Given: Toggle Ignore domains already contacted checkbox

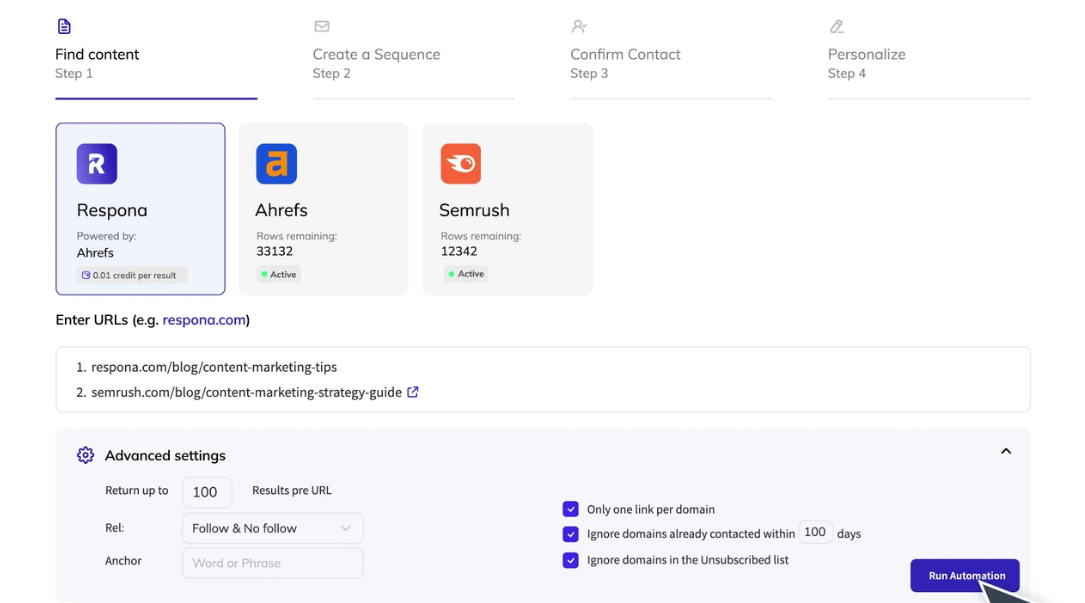Looking at the screenshot, I should point(570,534).
